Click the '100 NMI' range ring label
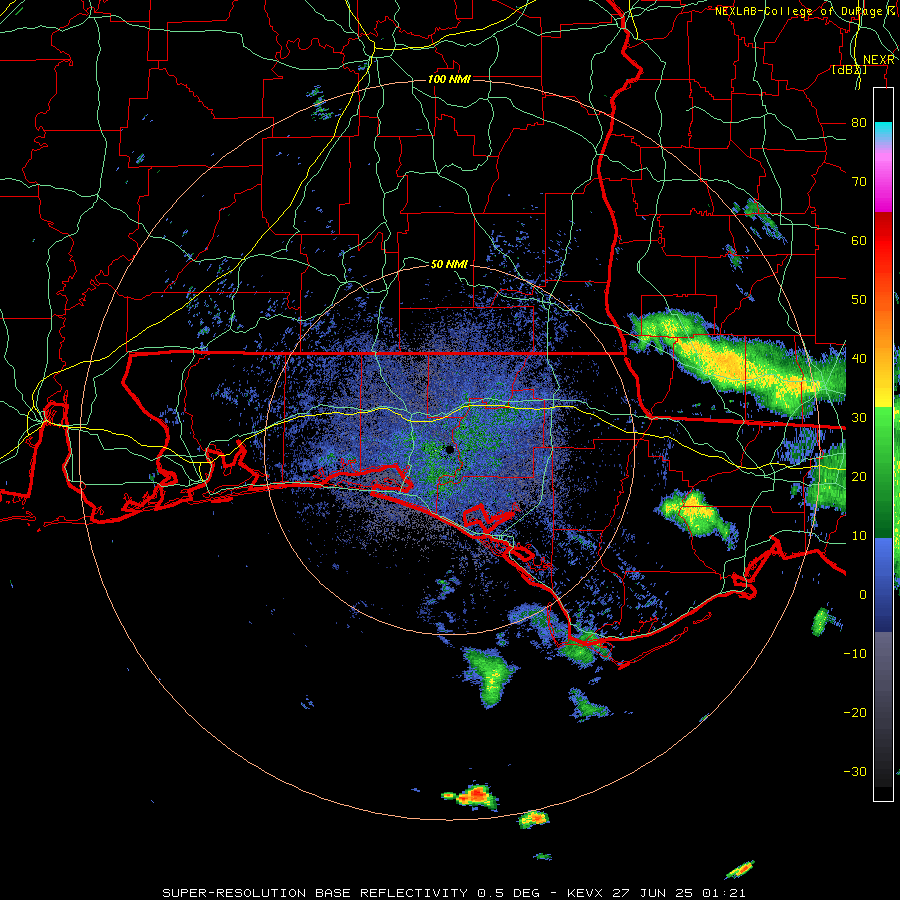Image resolution: width=900 pixels, height=900 pixels. tap(449, 79)
